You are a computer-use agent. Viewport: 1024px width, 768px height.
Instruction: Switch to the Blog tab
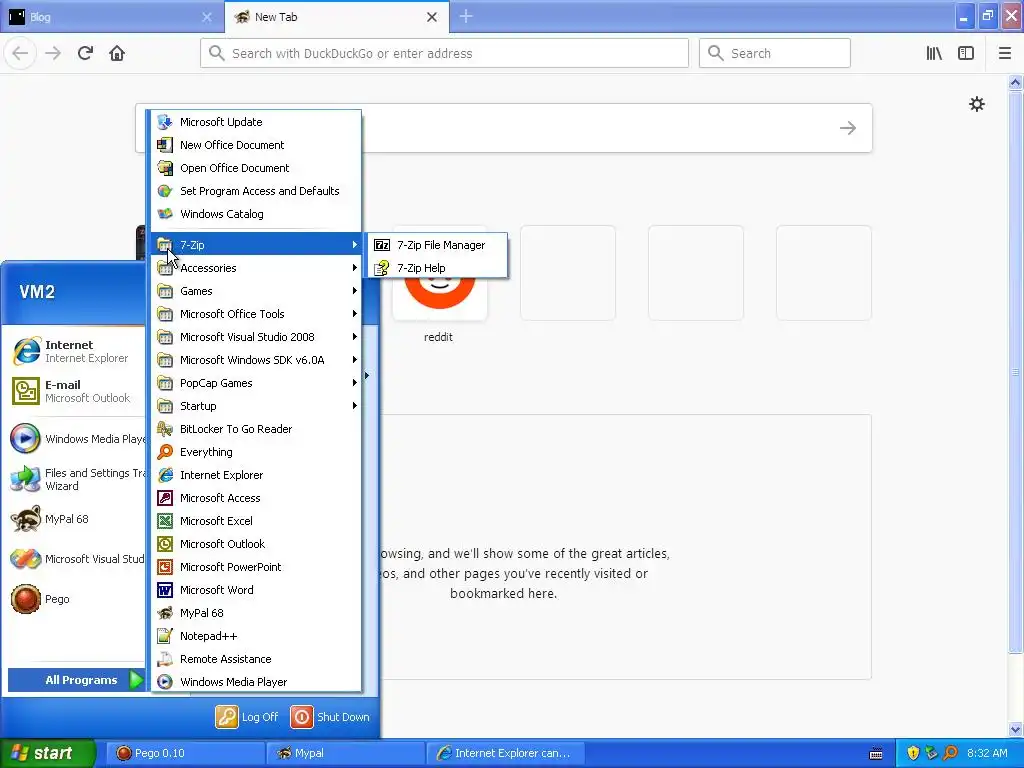click(111, 17)
